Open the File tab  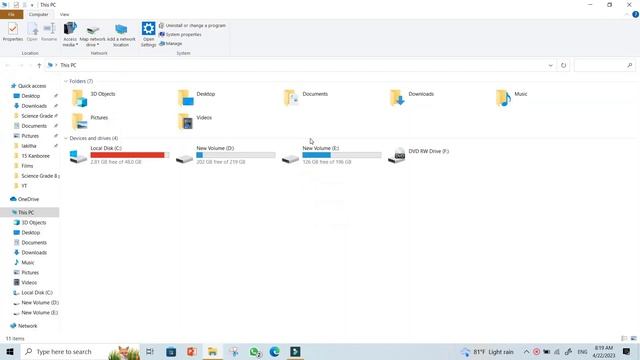(11, 14)
